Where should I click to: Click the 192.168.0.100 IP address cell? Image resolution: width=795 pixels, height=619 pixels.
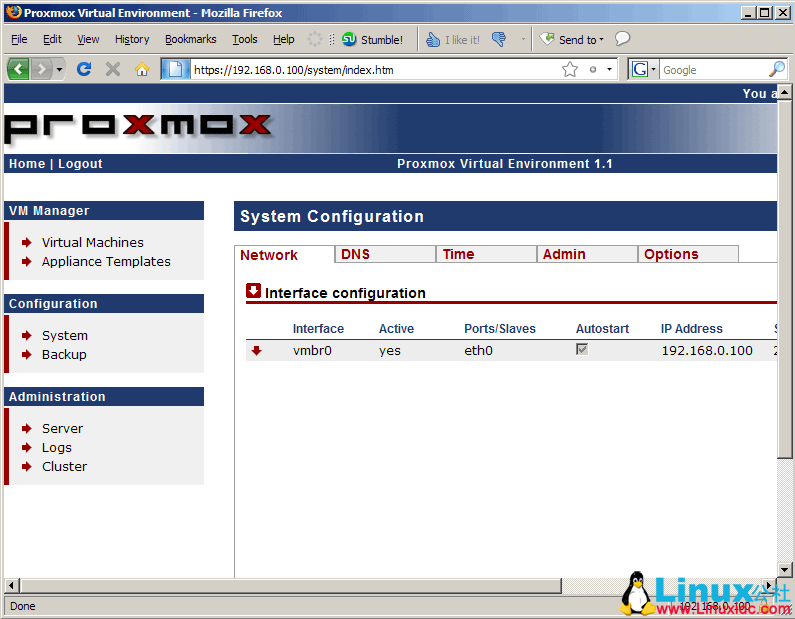[x=707, y=350]
